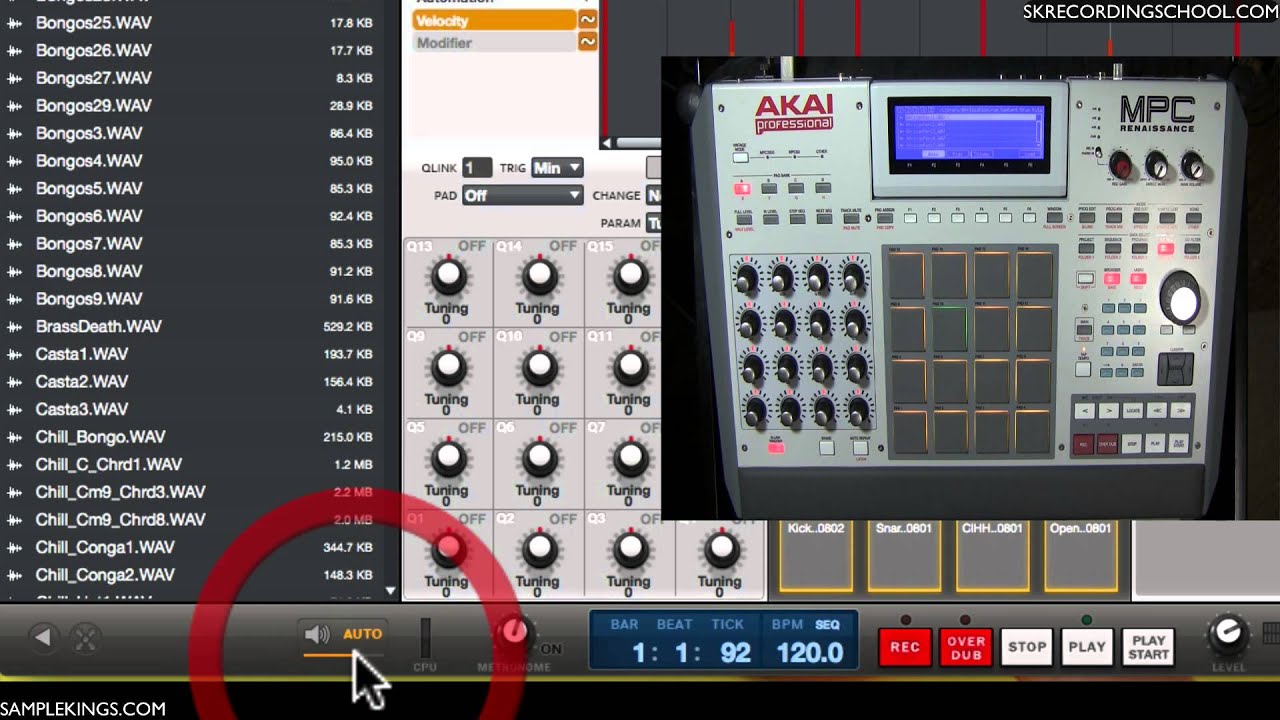1280x720 pixels.
Task: Open the TRIG Min dropdown
Action: click(557, 168)
